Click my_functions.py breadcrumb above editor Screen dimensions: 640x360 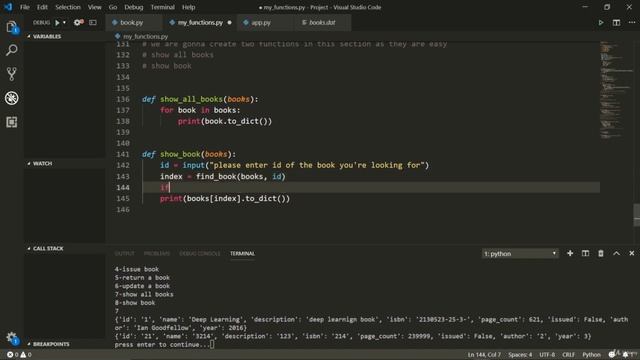(145, 36)
